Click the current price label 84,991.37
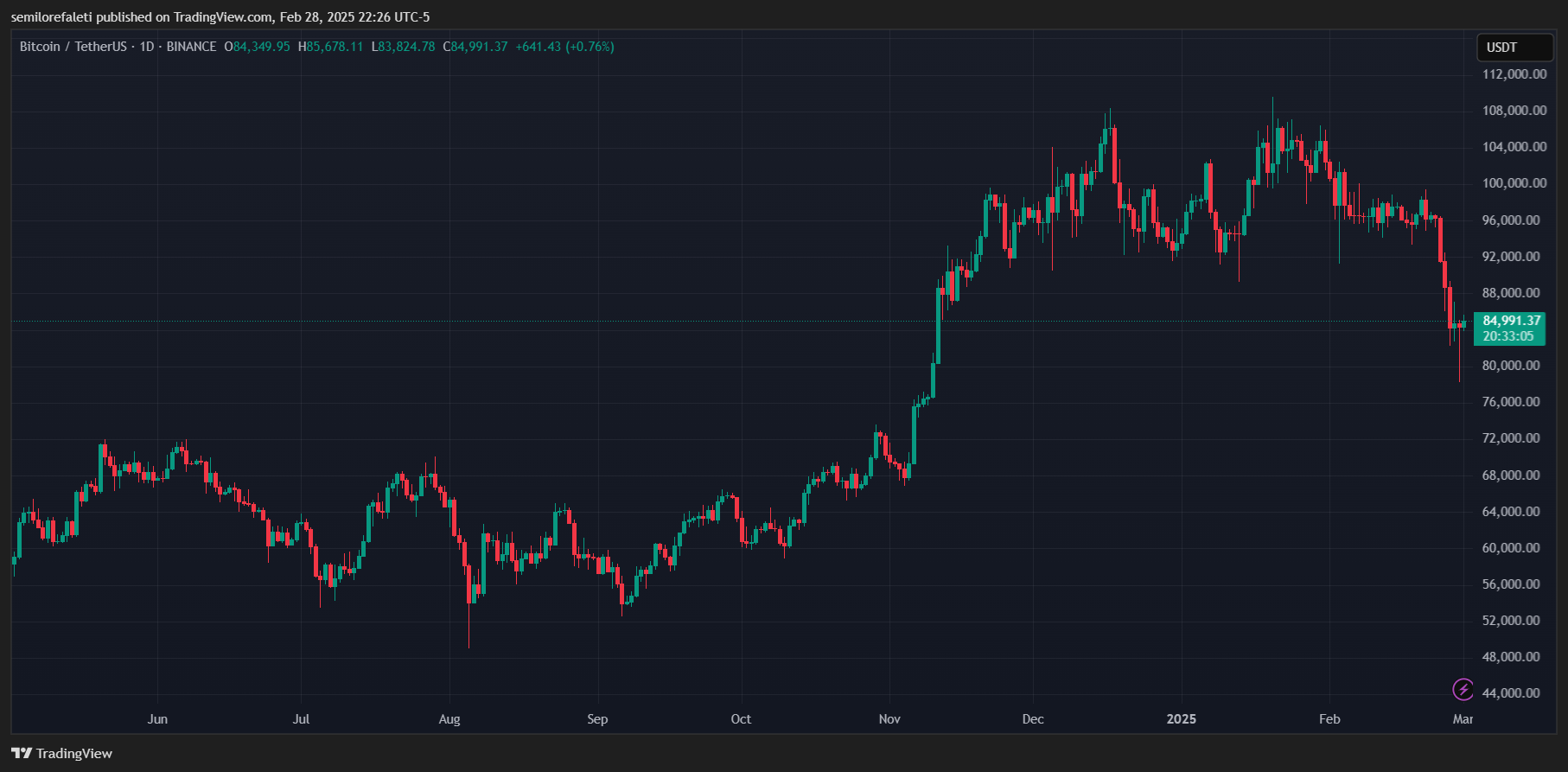1568x772 pixels. coord(1512,321)
